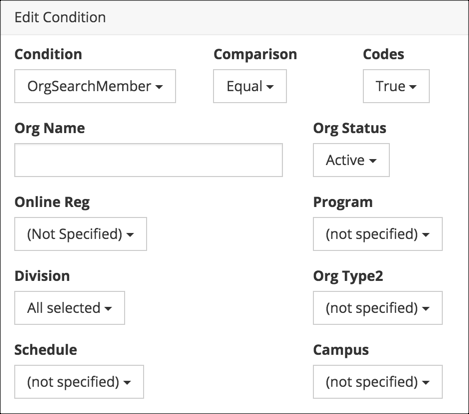Click the Edit Condition panel header
The height and width of the screenshot is (414, 469).
[234, 17]
